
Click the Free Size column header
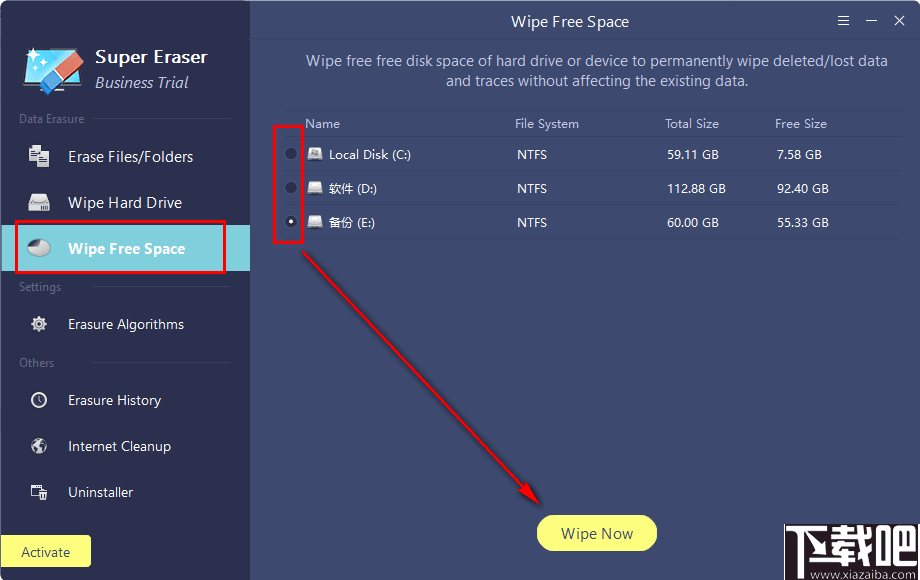click(x=800, y=124)
